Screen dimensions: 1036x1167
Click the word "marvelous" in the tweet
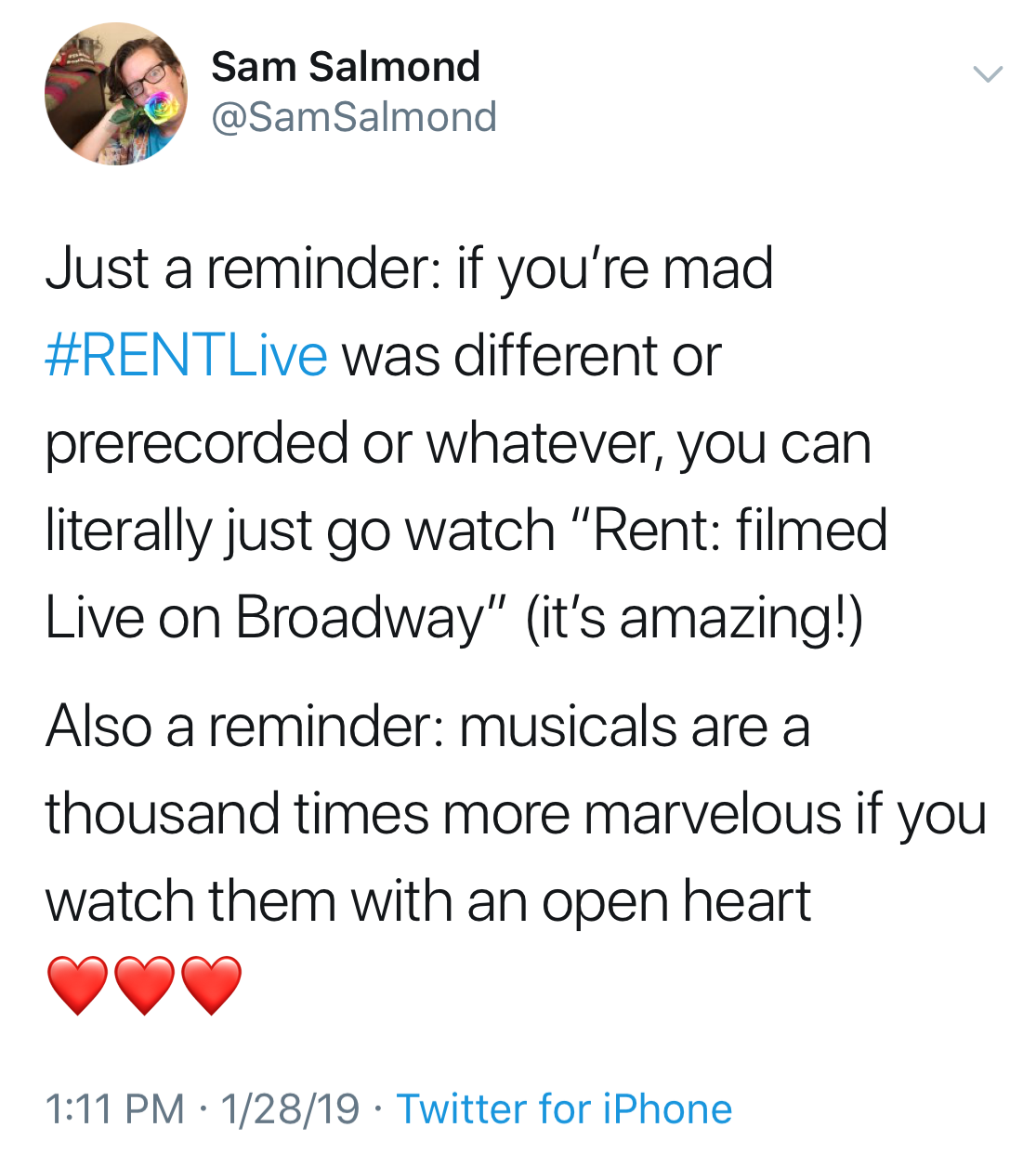(x=713, y=814)
